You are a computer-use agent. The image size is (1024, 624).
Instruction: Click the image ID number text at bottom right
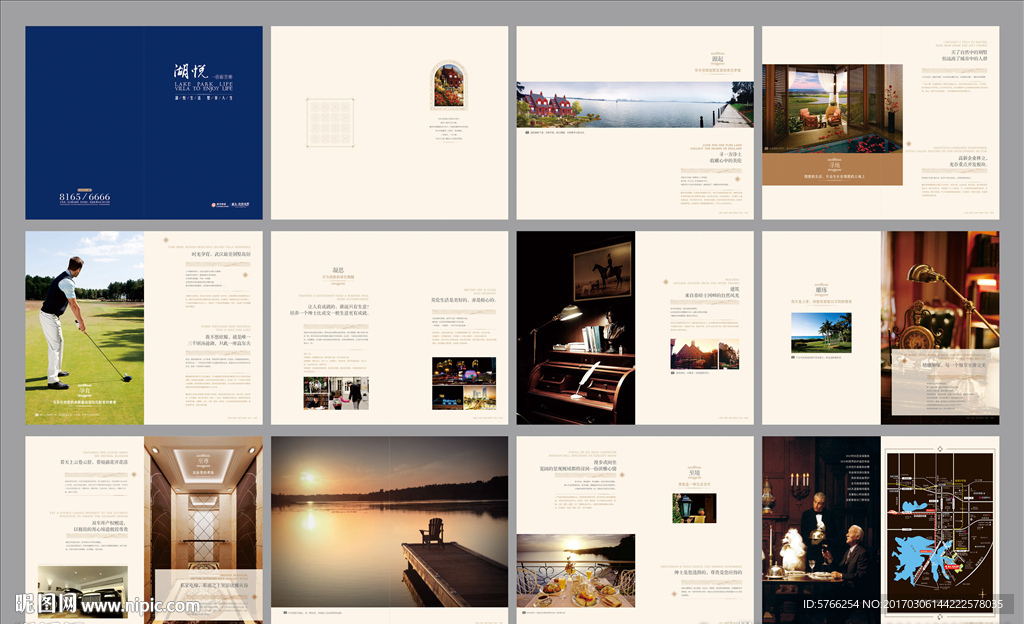click(x=903, y=604)
